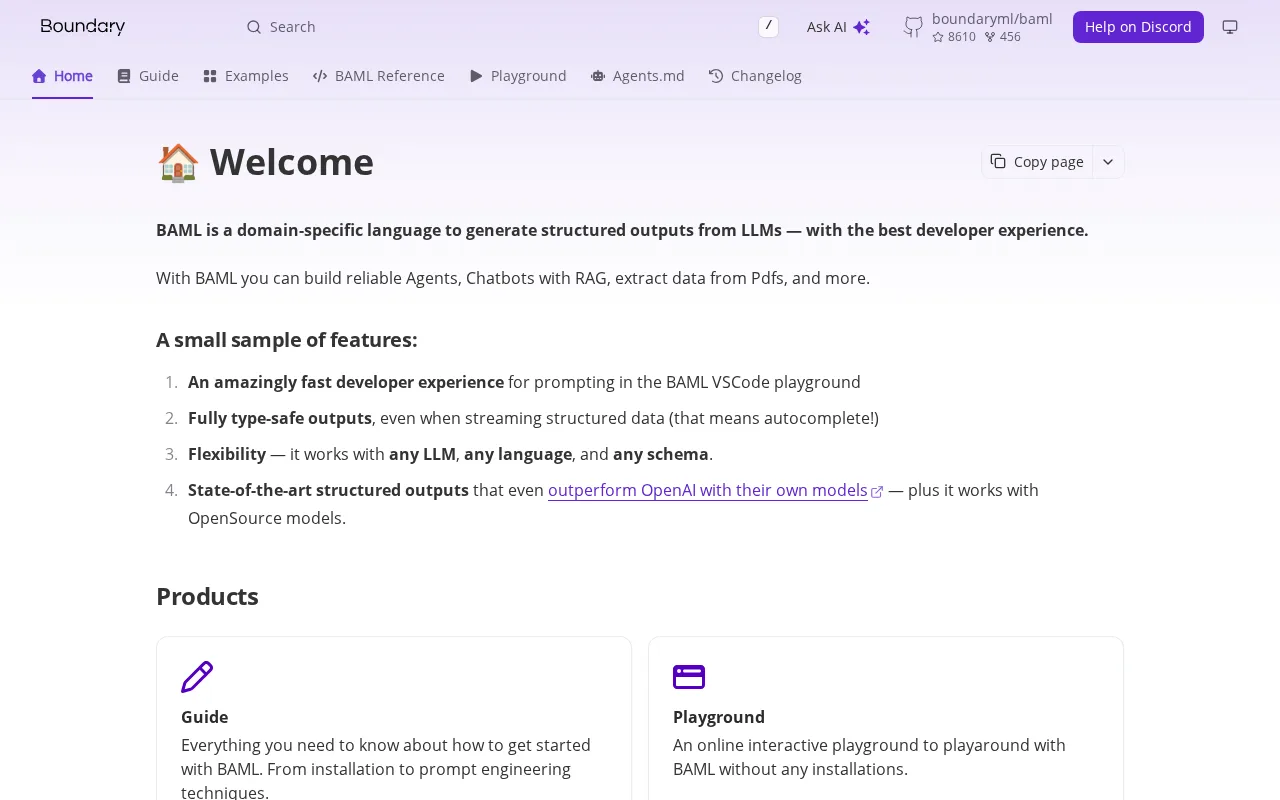Click the Boundary logo
The width and height of the screenshot is (1280, 800).
pos(83,27)
